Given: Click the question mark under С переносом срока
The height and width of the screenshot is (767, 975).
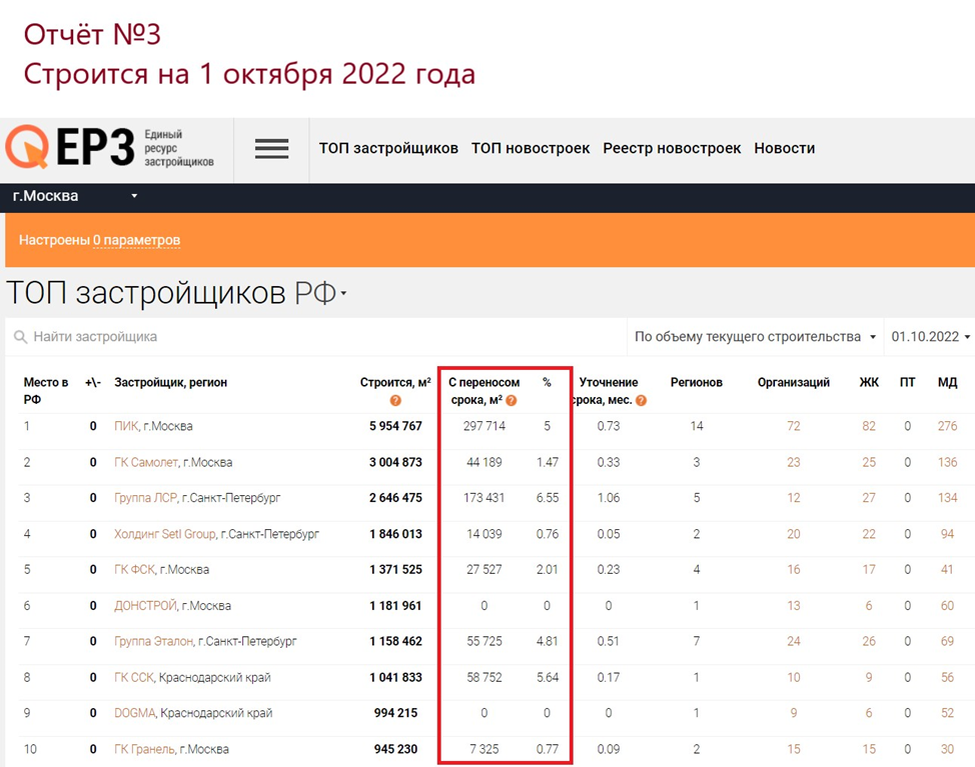Looking at the screenshot, I should point(511,400).
